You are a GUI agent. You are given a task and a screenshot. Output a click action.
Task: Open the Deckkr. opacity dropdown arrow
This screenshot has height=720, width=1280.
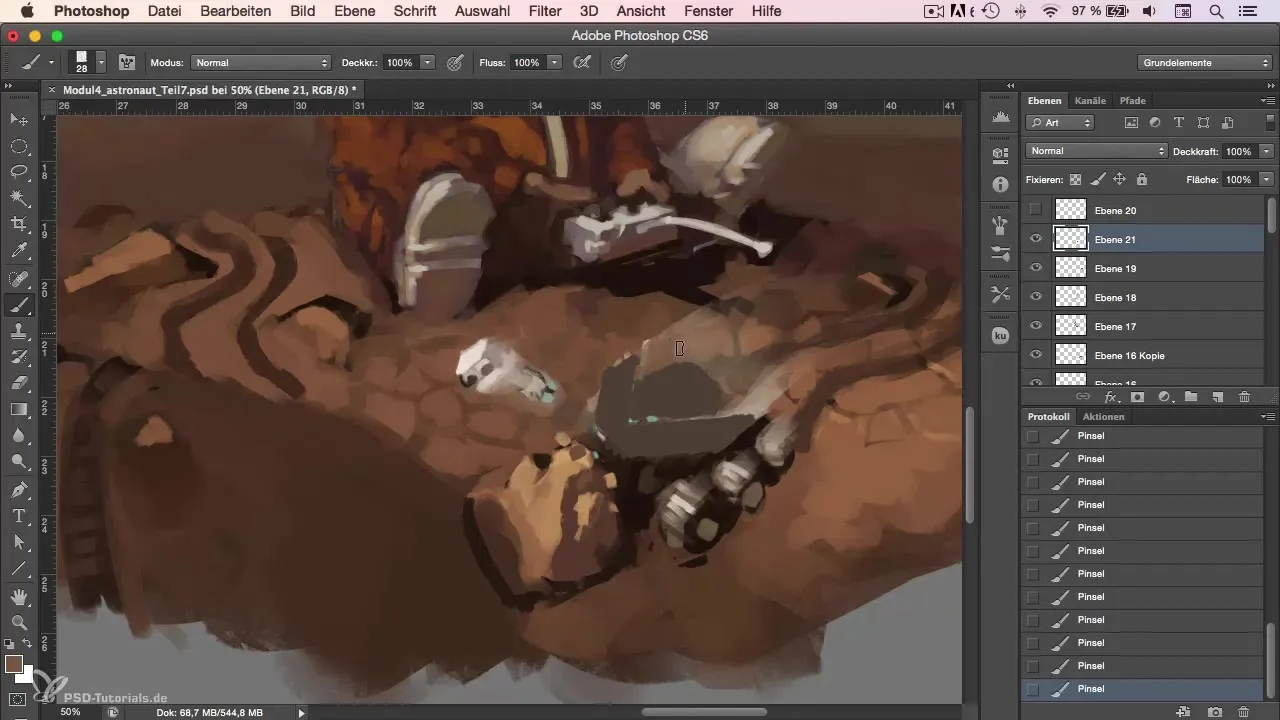coord(428,62)
